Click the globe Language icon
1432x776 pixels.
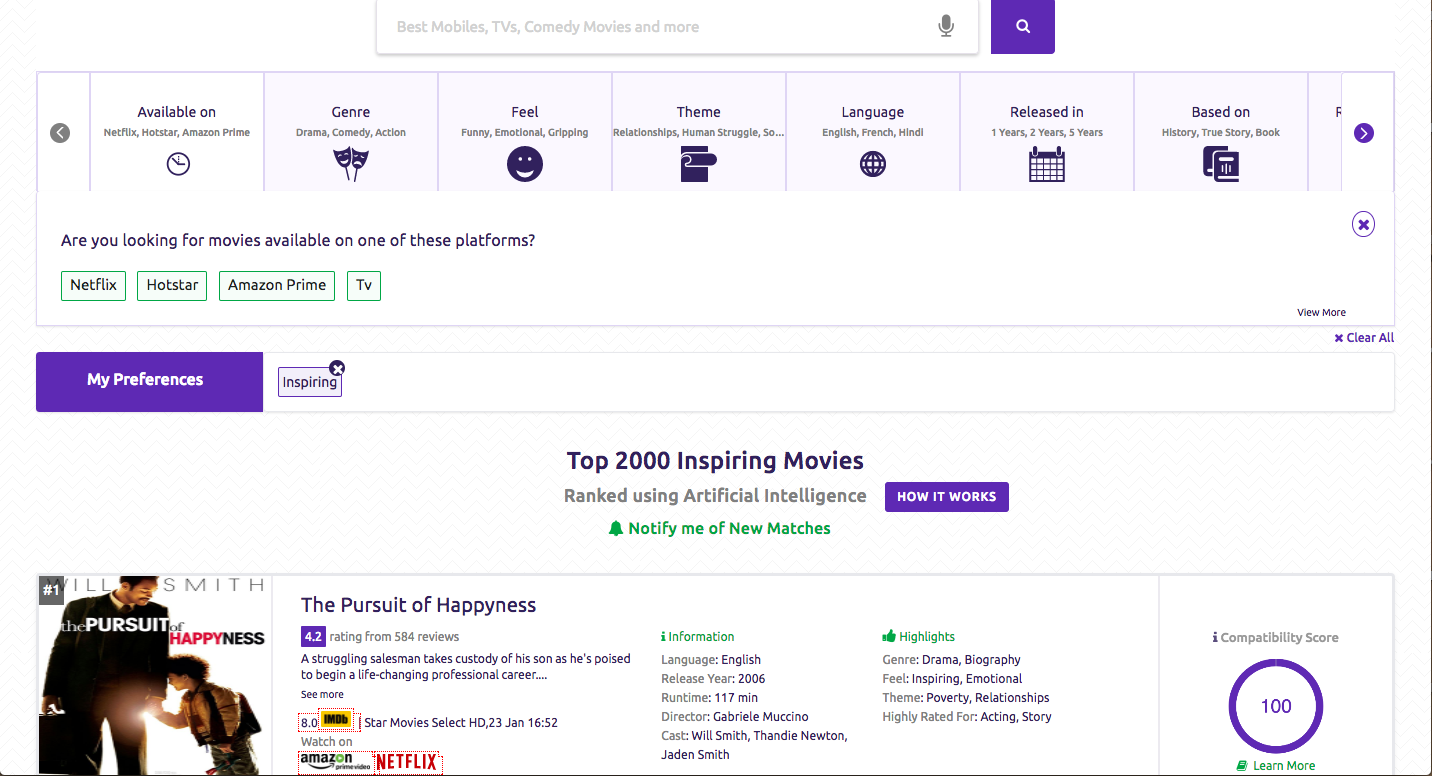click(873, 164)
